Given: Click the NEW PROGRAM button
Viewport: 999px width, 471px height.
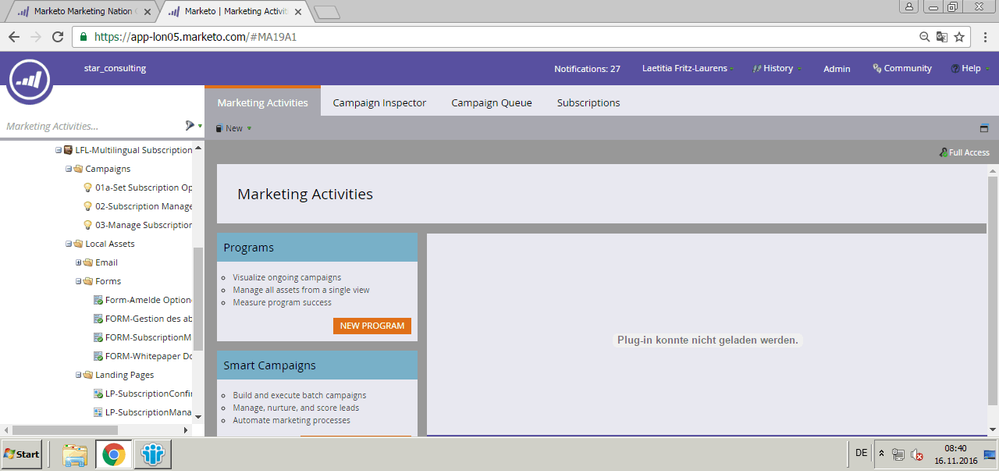Looking at the screenshot, I should [x=374, y=326].
